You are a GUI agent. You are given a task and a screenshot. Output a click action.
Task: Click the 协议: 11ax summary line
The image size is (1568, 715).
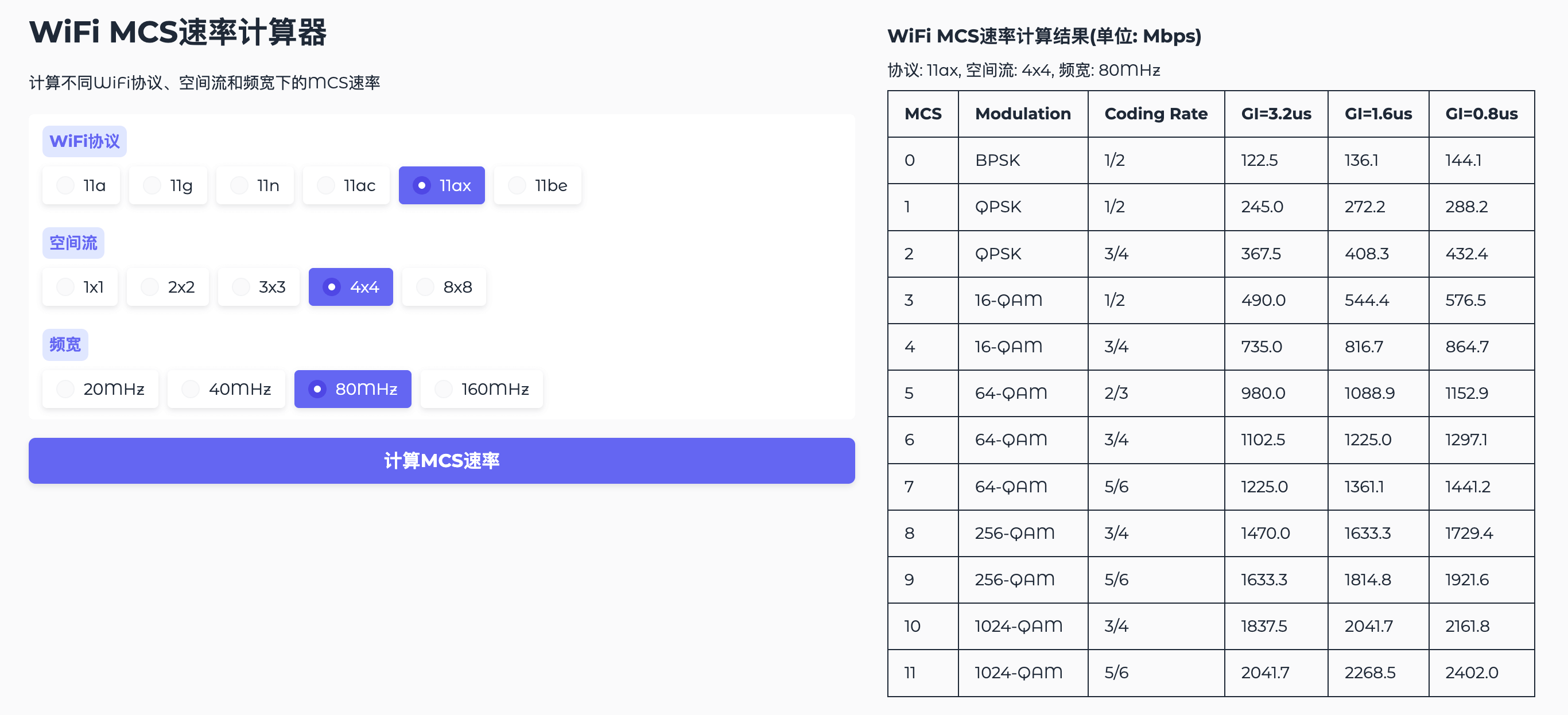[1024, 71]
